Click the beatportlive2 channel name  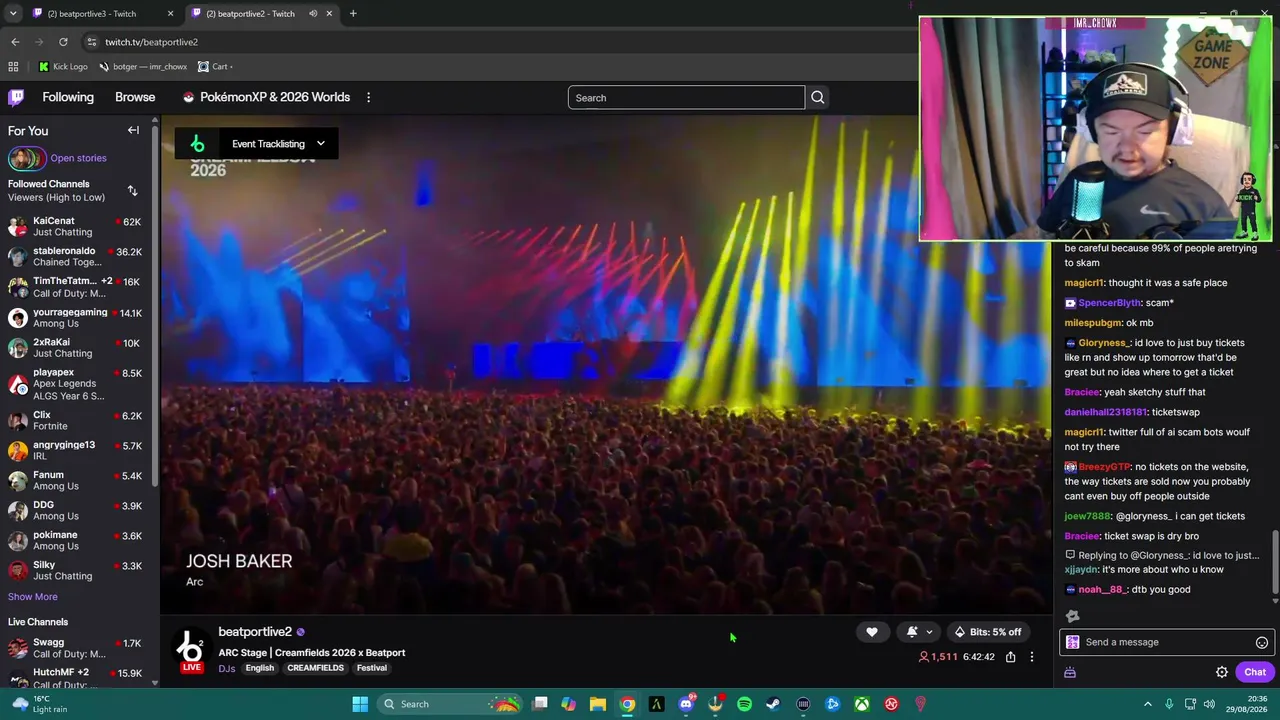pos(255,632)
